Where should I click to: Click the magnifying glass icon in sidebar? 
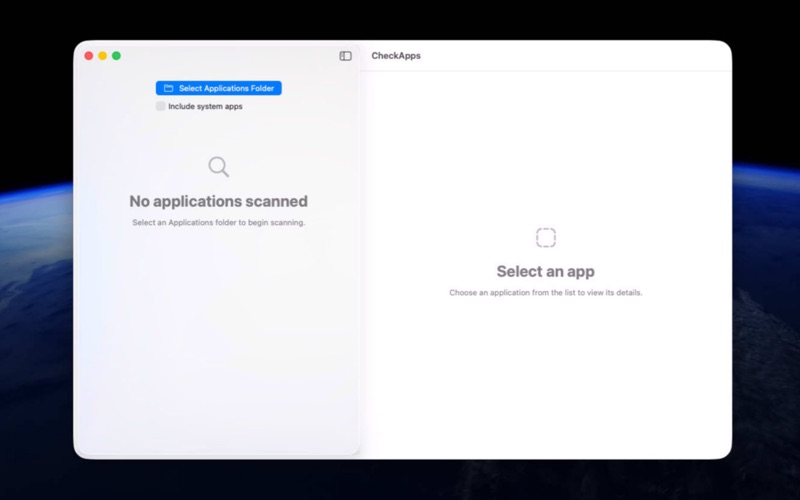218,167
